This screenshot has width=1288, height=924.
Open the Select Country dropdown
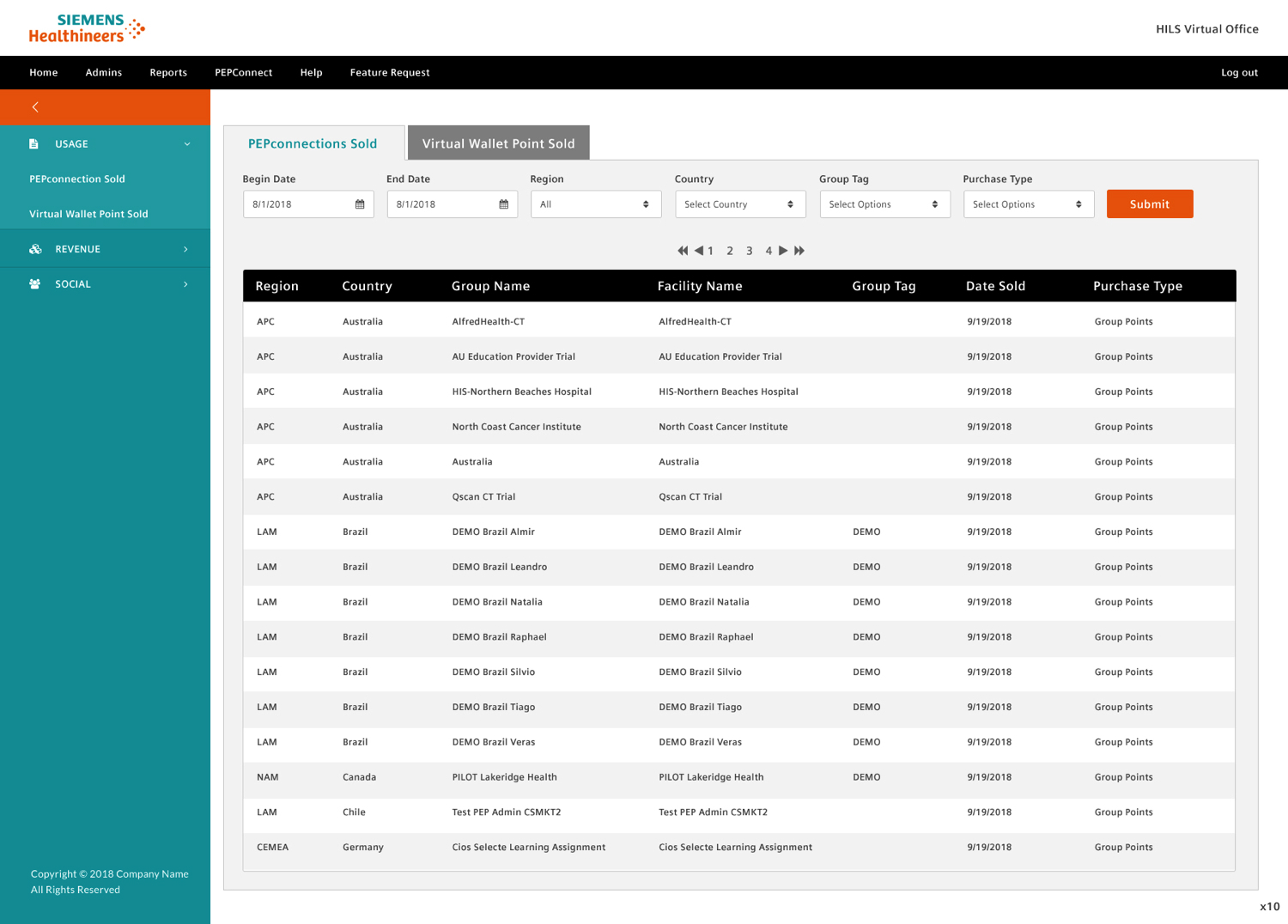click(x=739, y=204)
